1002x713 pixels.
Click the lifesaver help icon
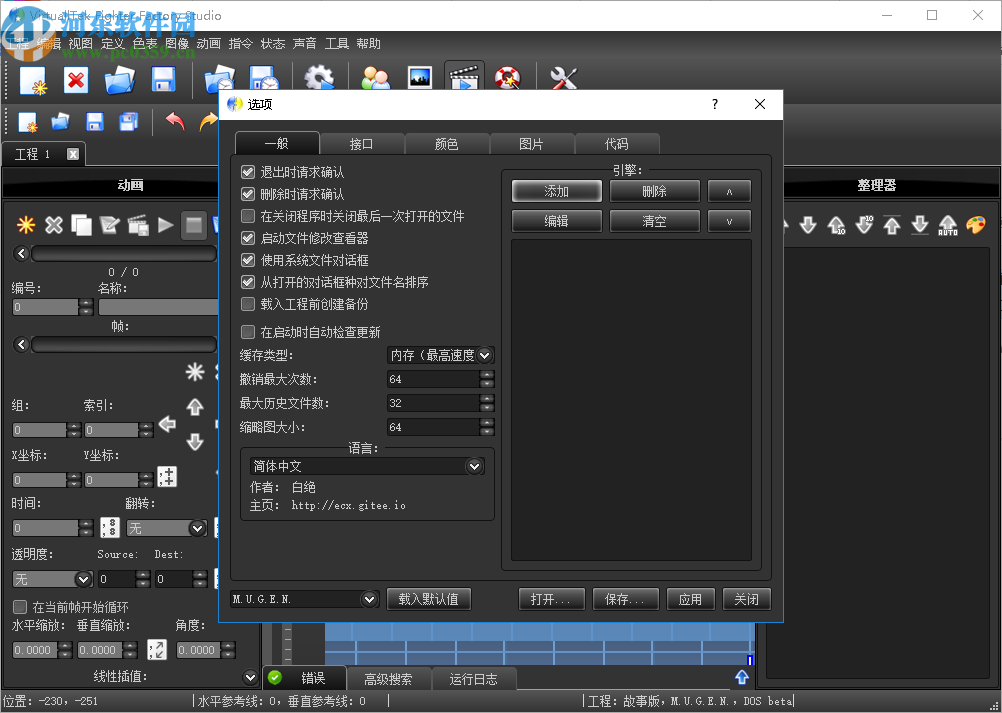point(508,77)
